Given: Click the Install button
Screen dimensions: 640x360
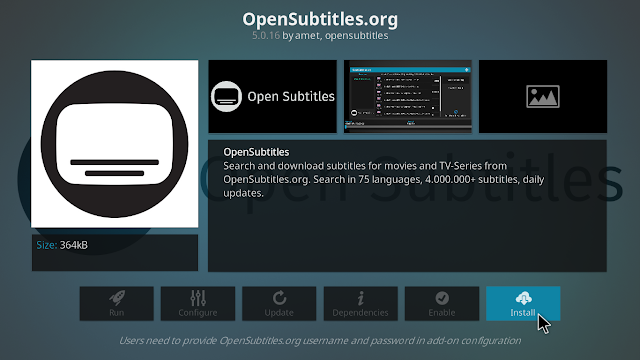Looking at the screenshot, I should coord(523,303).
